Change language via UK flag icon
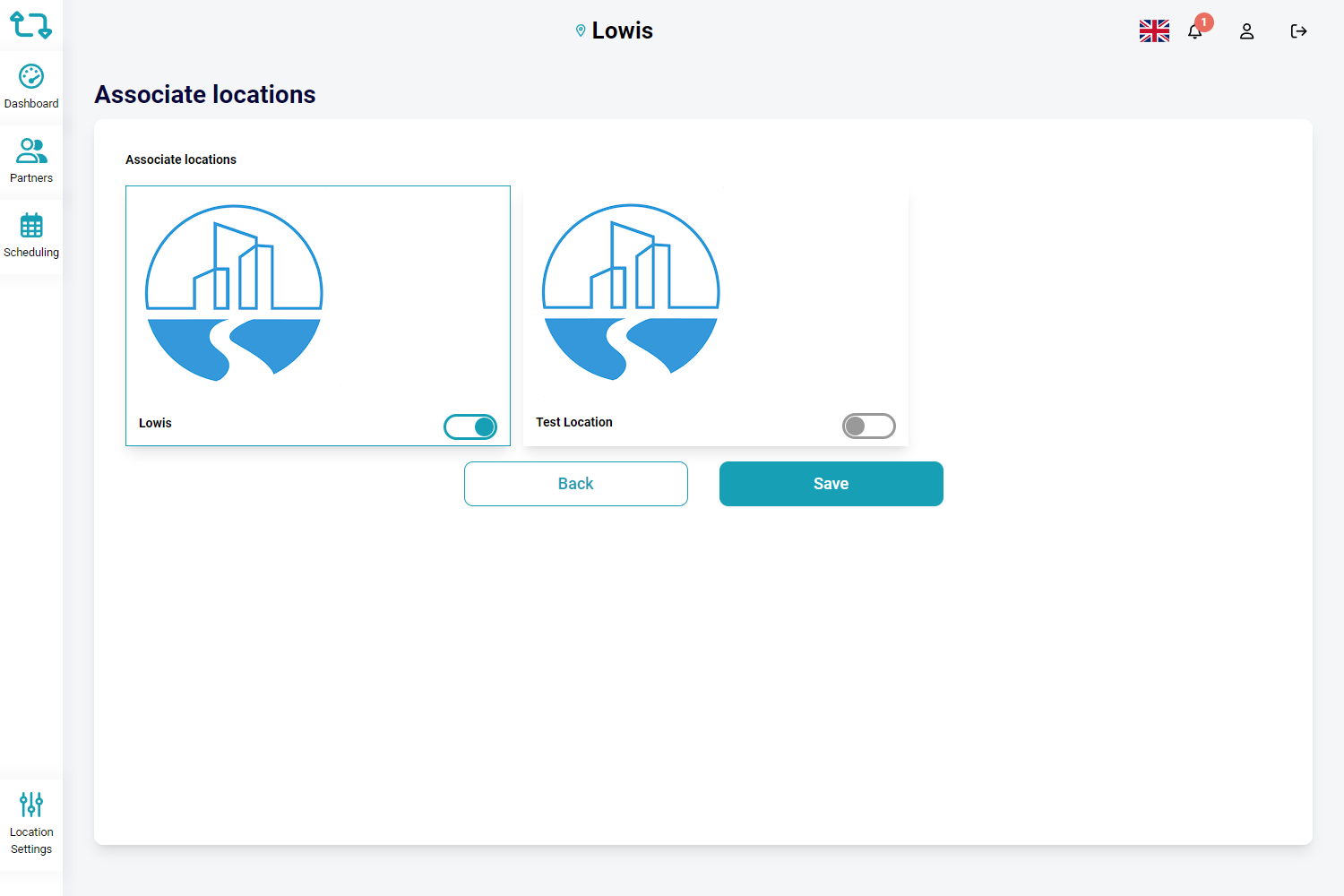Screen dimensions: 1344x896 1154,31
